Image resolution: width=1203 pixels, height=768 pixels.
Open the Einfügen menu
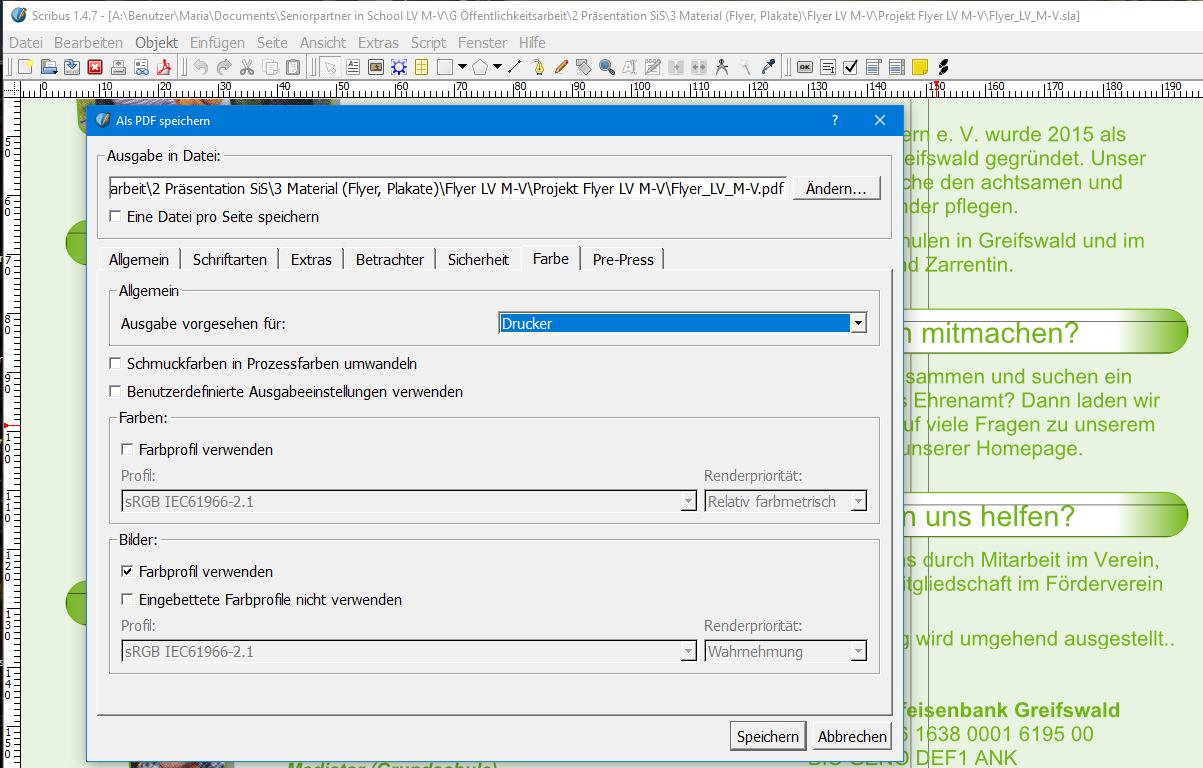[x=217, y=42]
